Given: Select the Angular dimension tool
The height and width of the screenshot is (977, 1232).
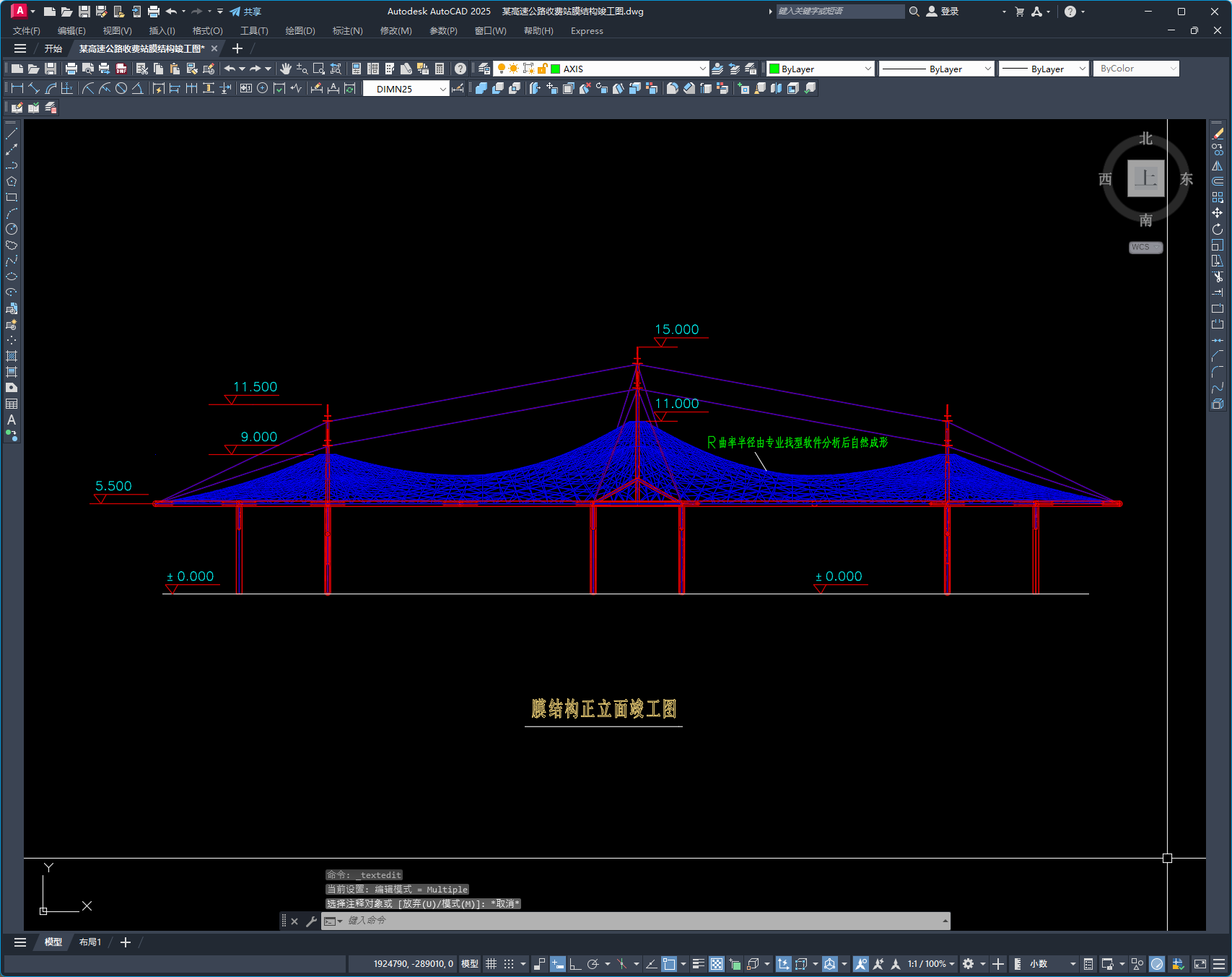Looking at the screenshot, I should [x=137, y=88].
